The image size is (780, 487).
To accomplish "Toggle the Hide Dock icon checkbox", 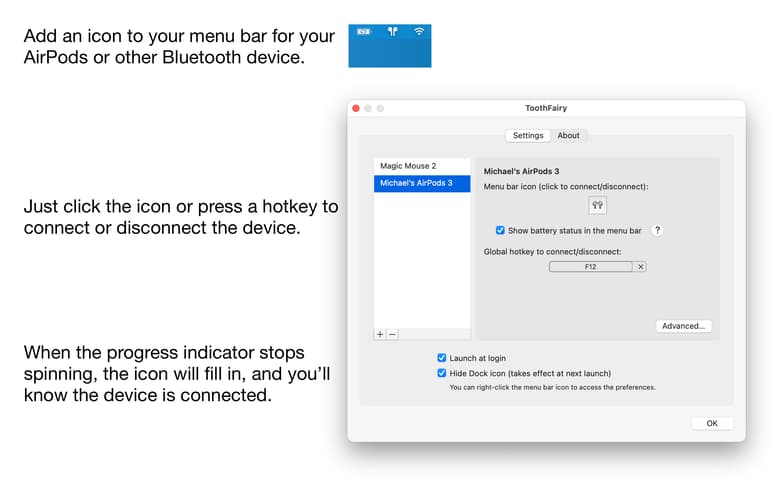I will (x=442, y=373).
